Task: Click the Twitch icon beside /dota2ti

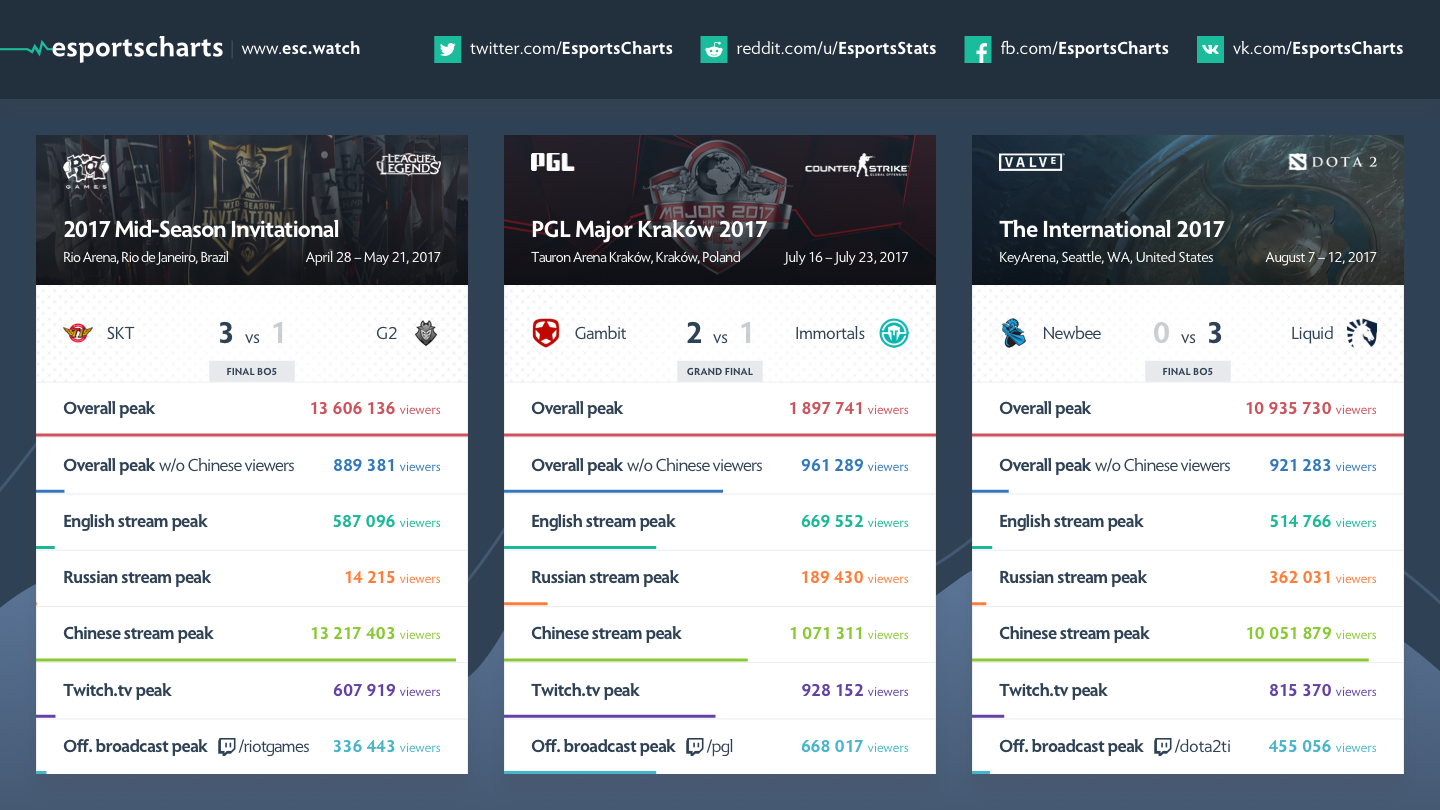Action: point(1163,747)
